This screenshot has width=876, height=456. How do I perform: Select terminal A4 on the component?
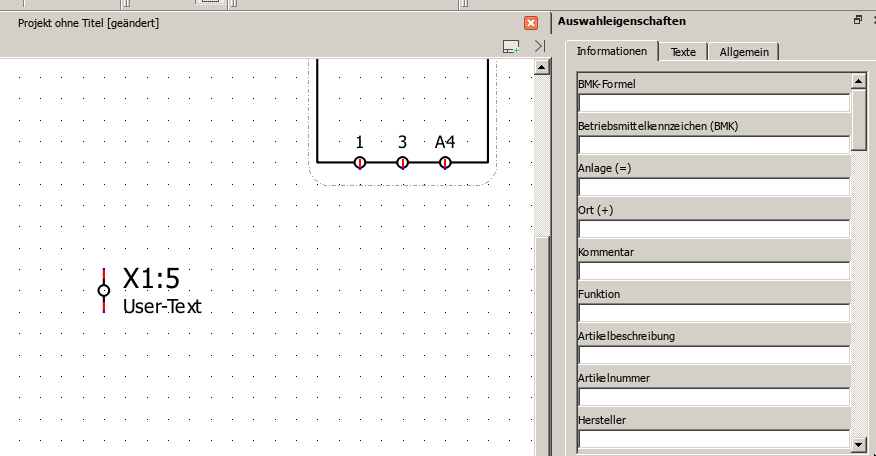[x=445, y=162]
